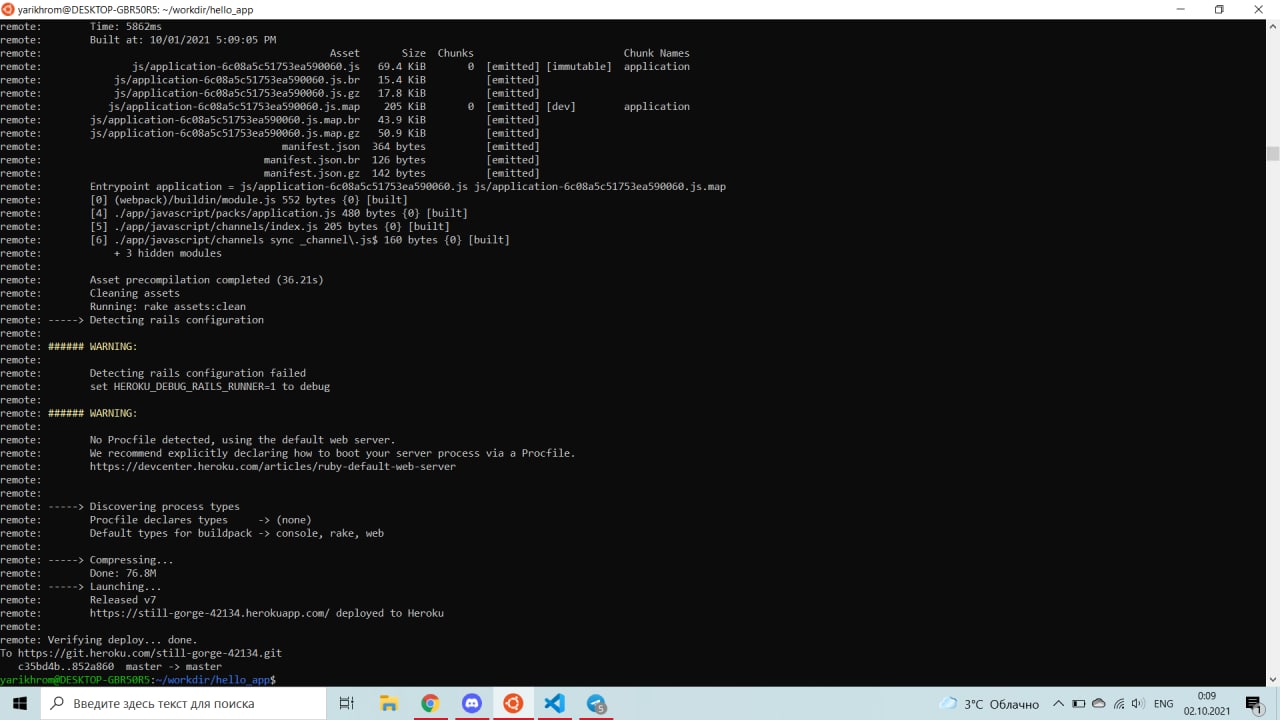Click the battery status tray icon

tap(1078, 704)
